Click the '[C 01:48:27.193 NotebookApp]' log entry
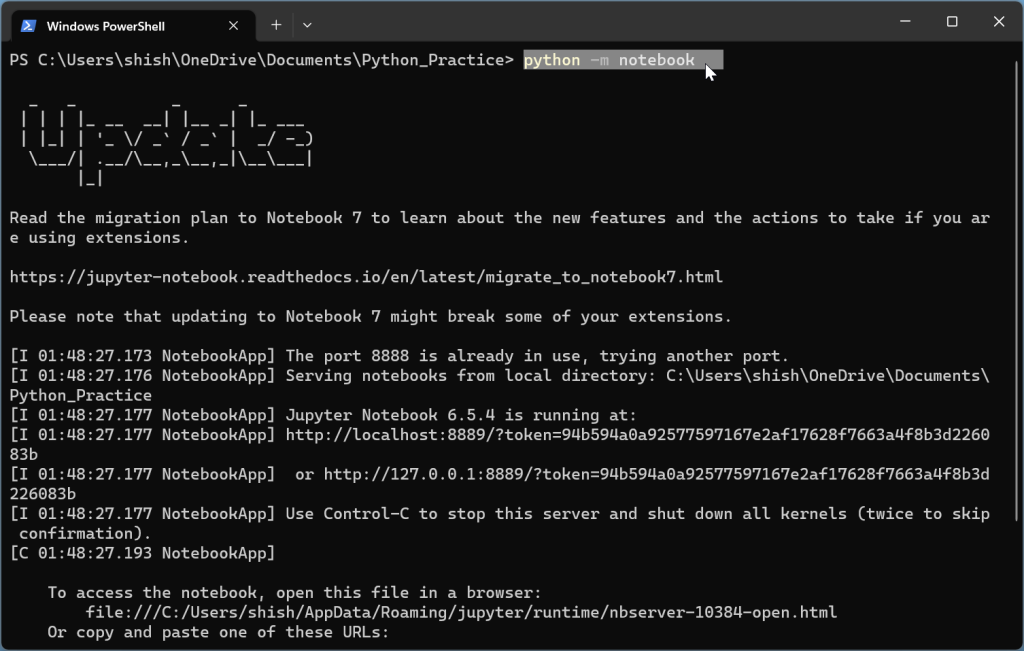The width and height of the screenshot is (1024, 651). [142, 553]
